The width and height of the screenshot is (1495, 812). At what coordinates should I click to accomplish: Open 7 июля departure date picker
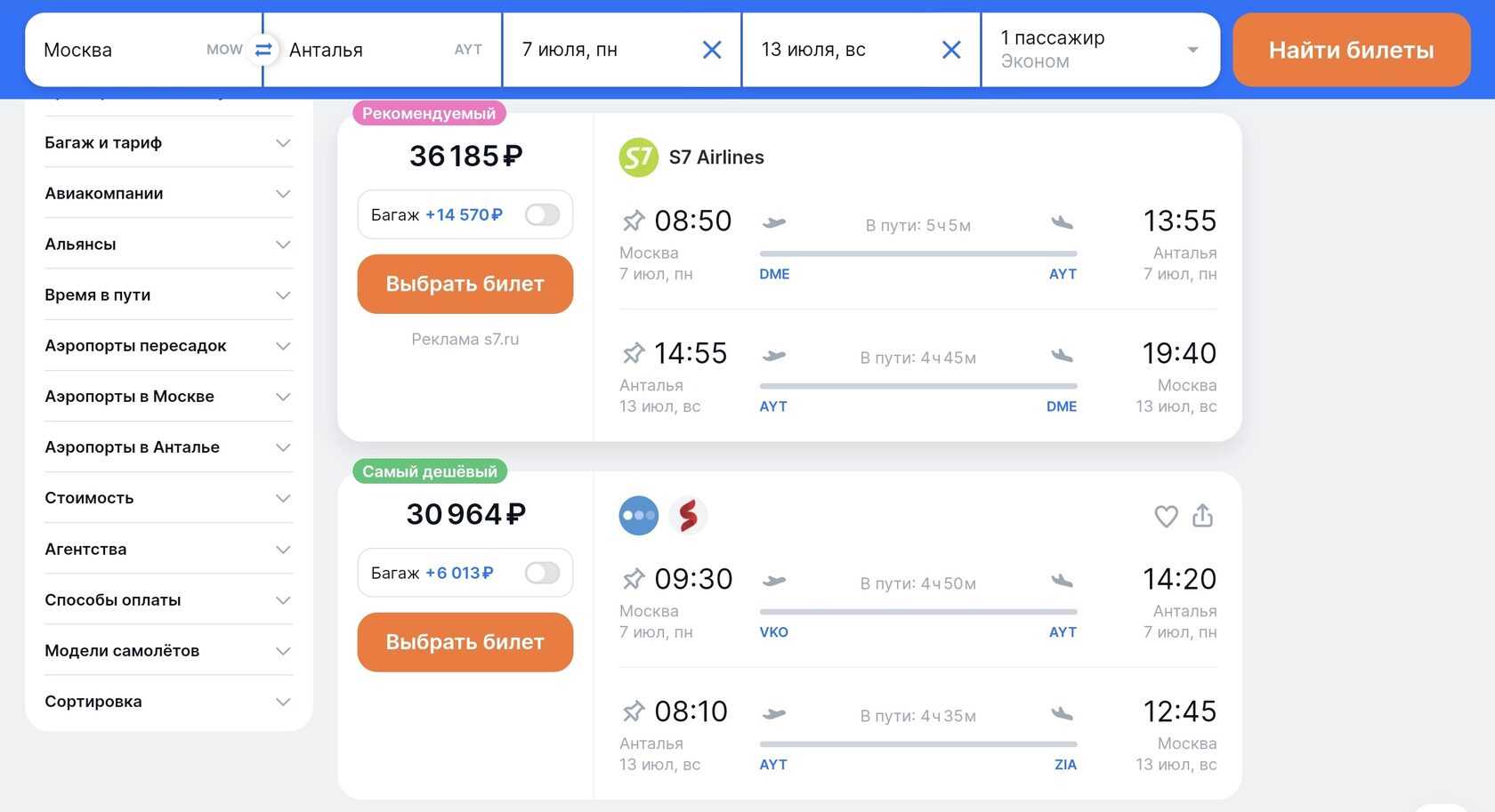(621, 50)
